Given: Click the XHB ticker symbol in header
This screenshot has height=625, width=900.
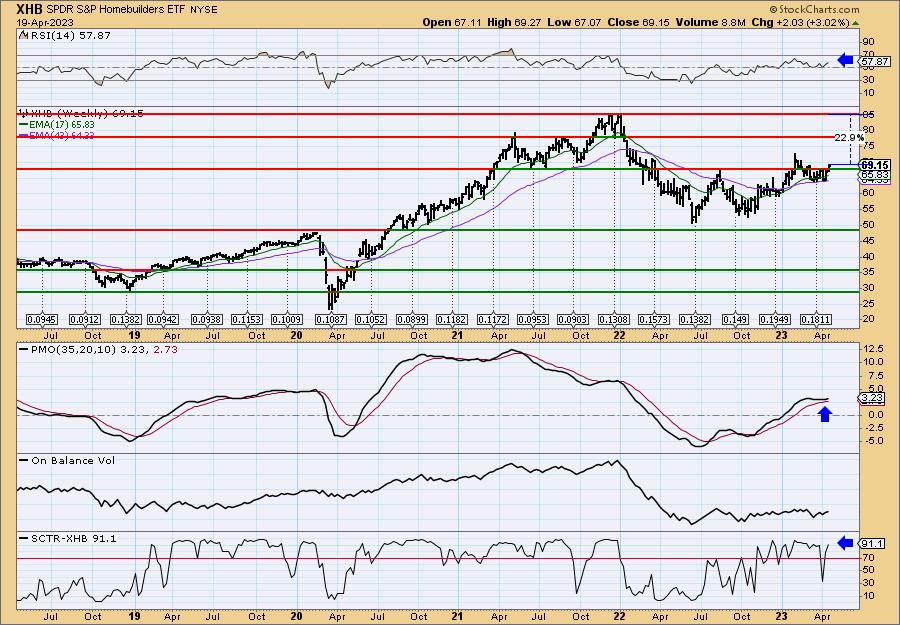Looking at the screenshot, I should point(31,9).
